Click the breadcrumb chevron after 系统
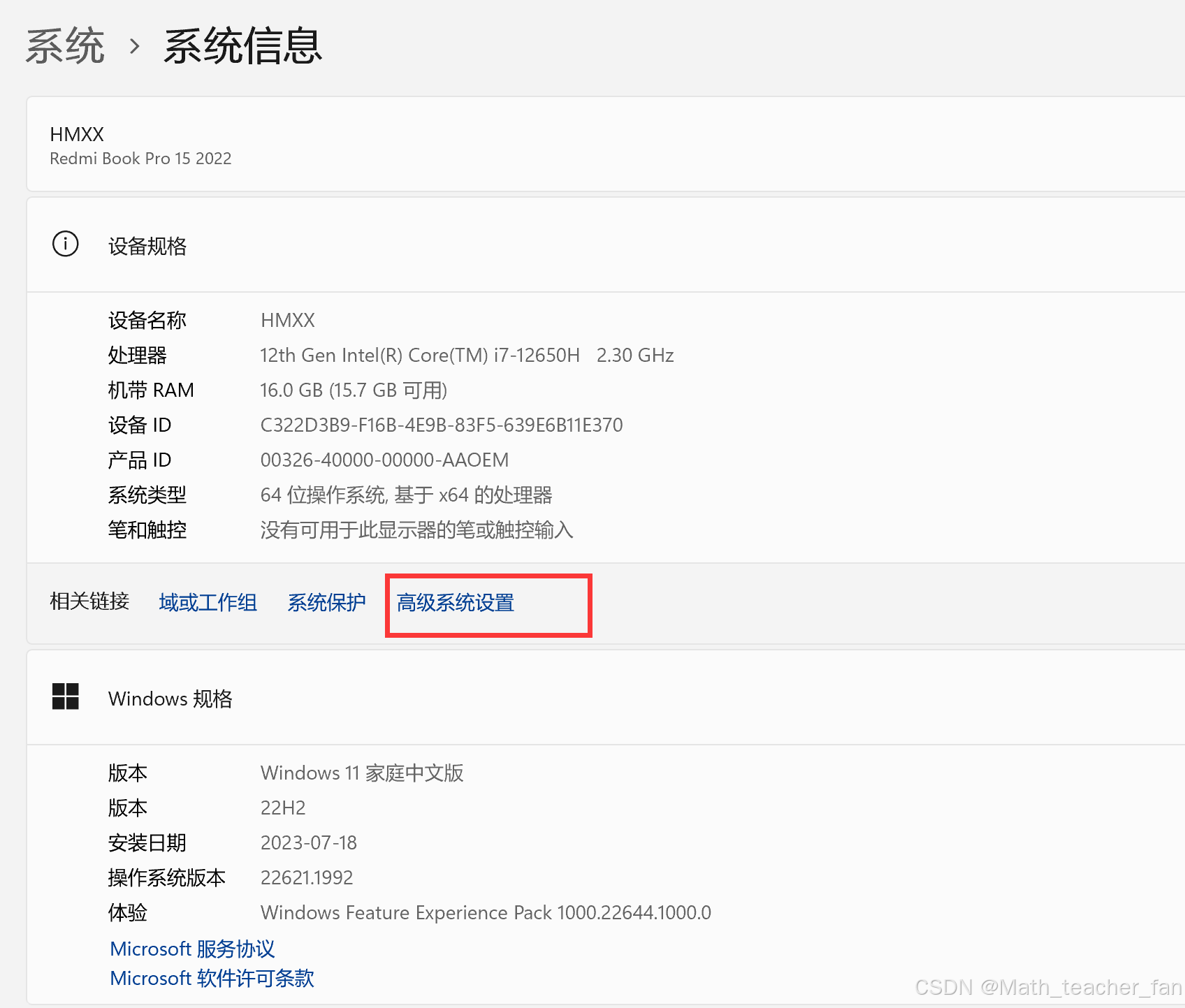 pyautogui.click(x=135, y=47)
